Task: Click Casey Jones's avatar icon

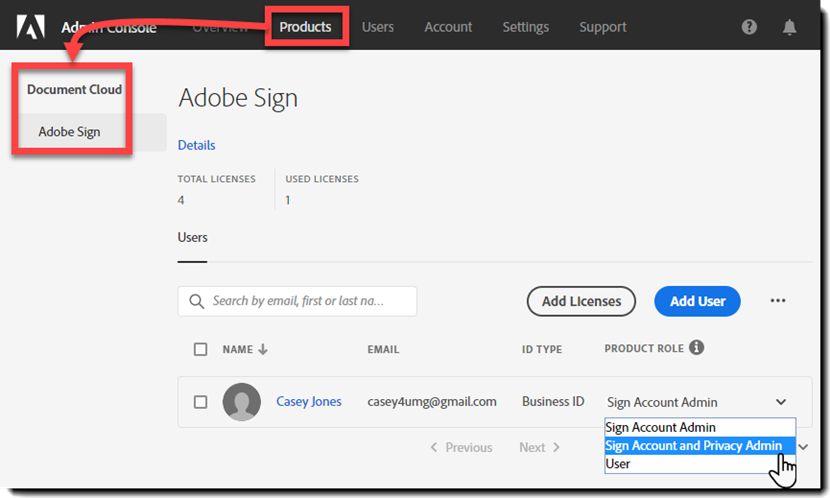Action: [242, 402]
